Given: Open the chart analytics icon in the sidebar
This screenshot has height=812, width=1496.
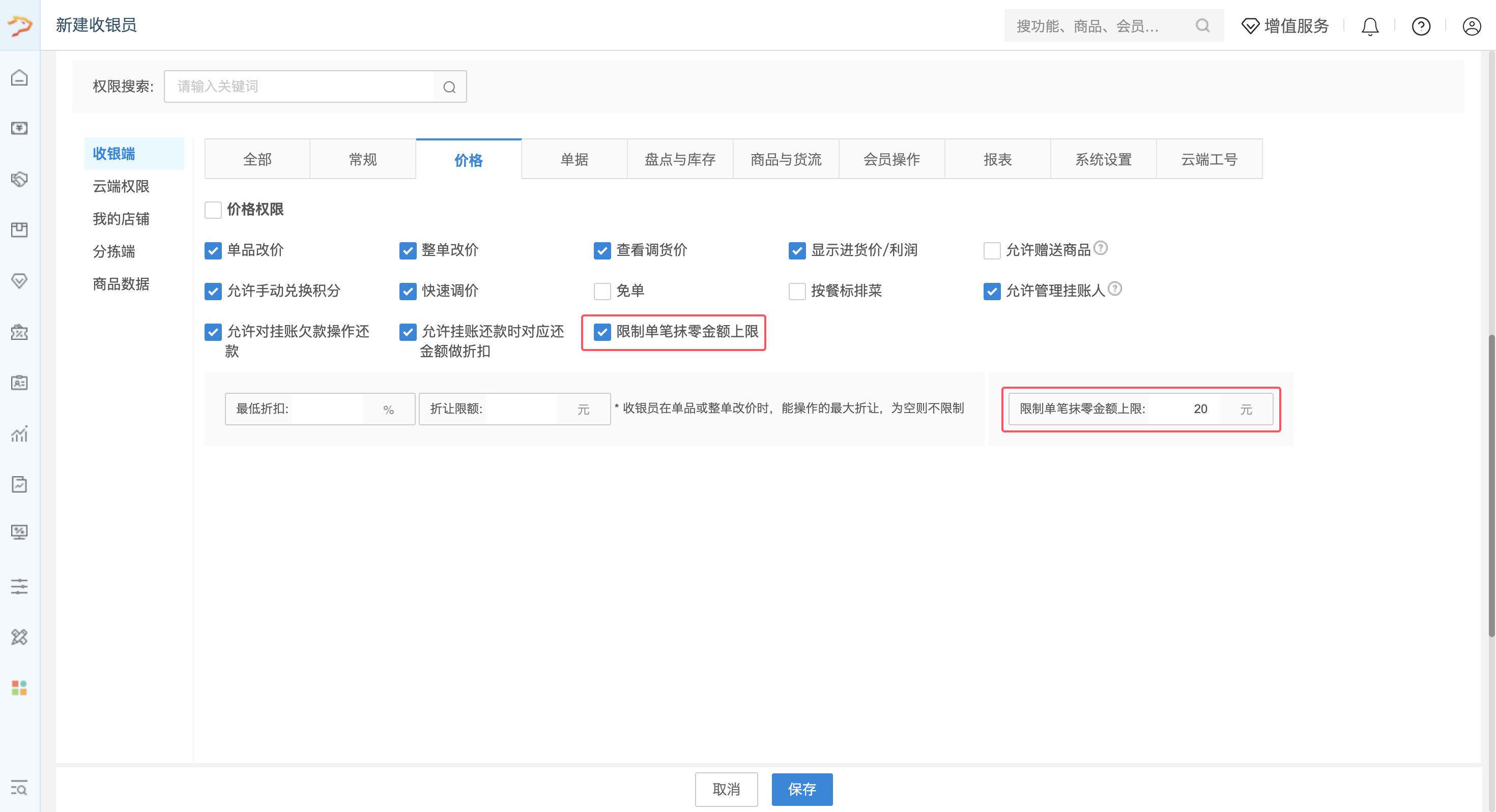Looking at the screenshot, I should click(x=19, y=434).
